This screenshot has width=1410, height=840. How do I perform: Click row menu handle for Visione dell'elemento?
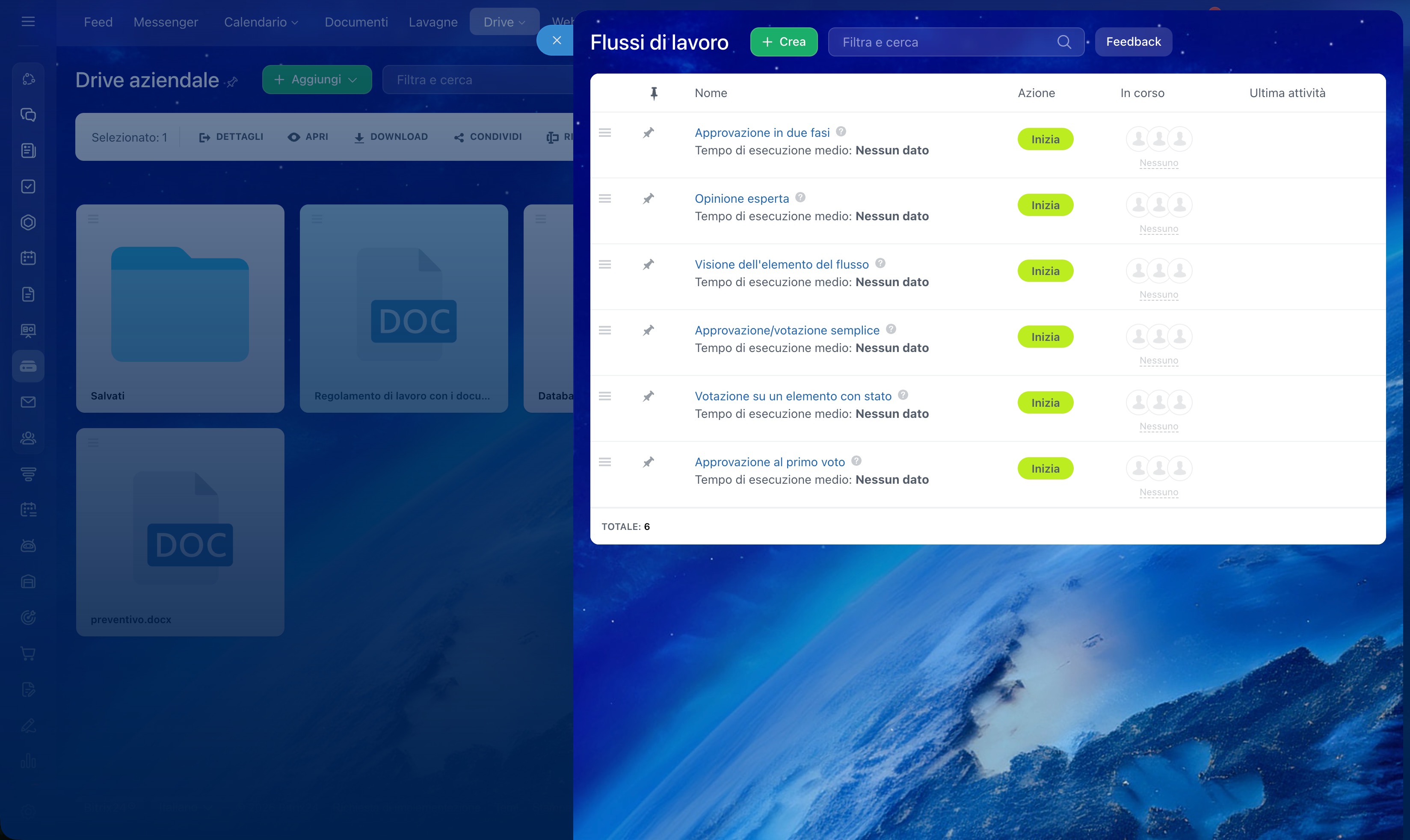point(604,264)
